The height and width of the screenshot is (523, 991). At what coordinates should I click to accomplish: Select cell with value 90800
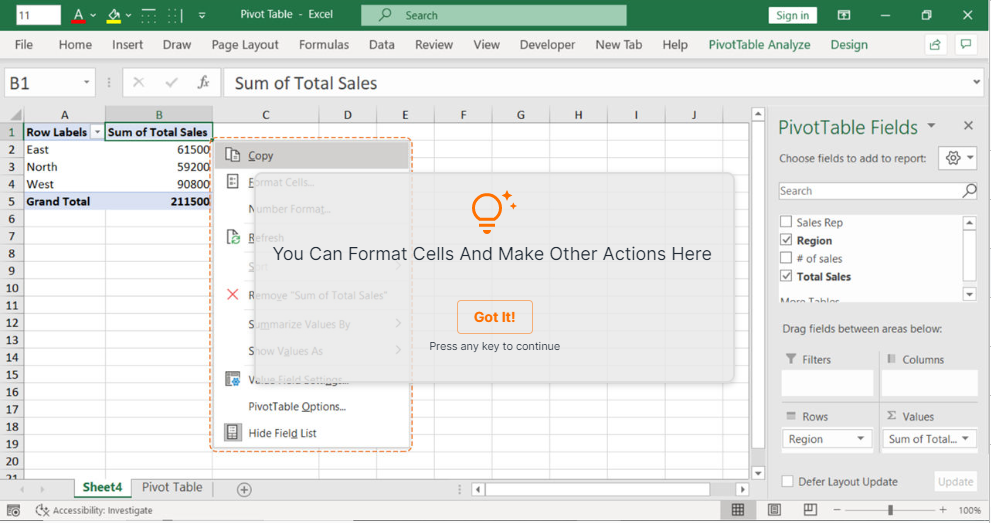point(159,184)
